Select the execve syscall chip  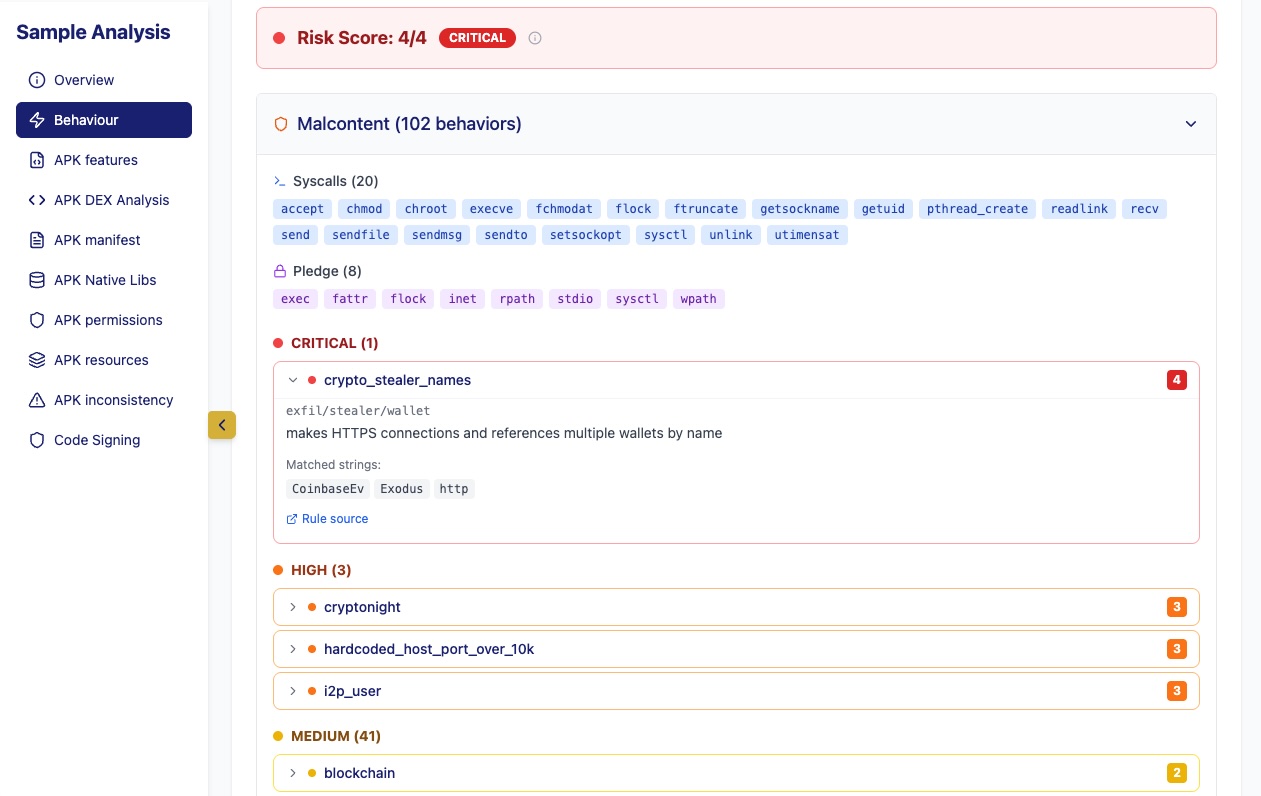click(491, 209)
